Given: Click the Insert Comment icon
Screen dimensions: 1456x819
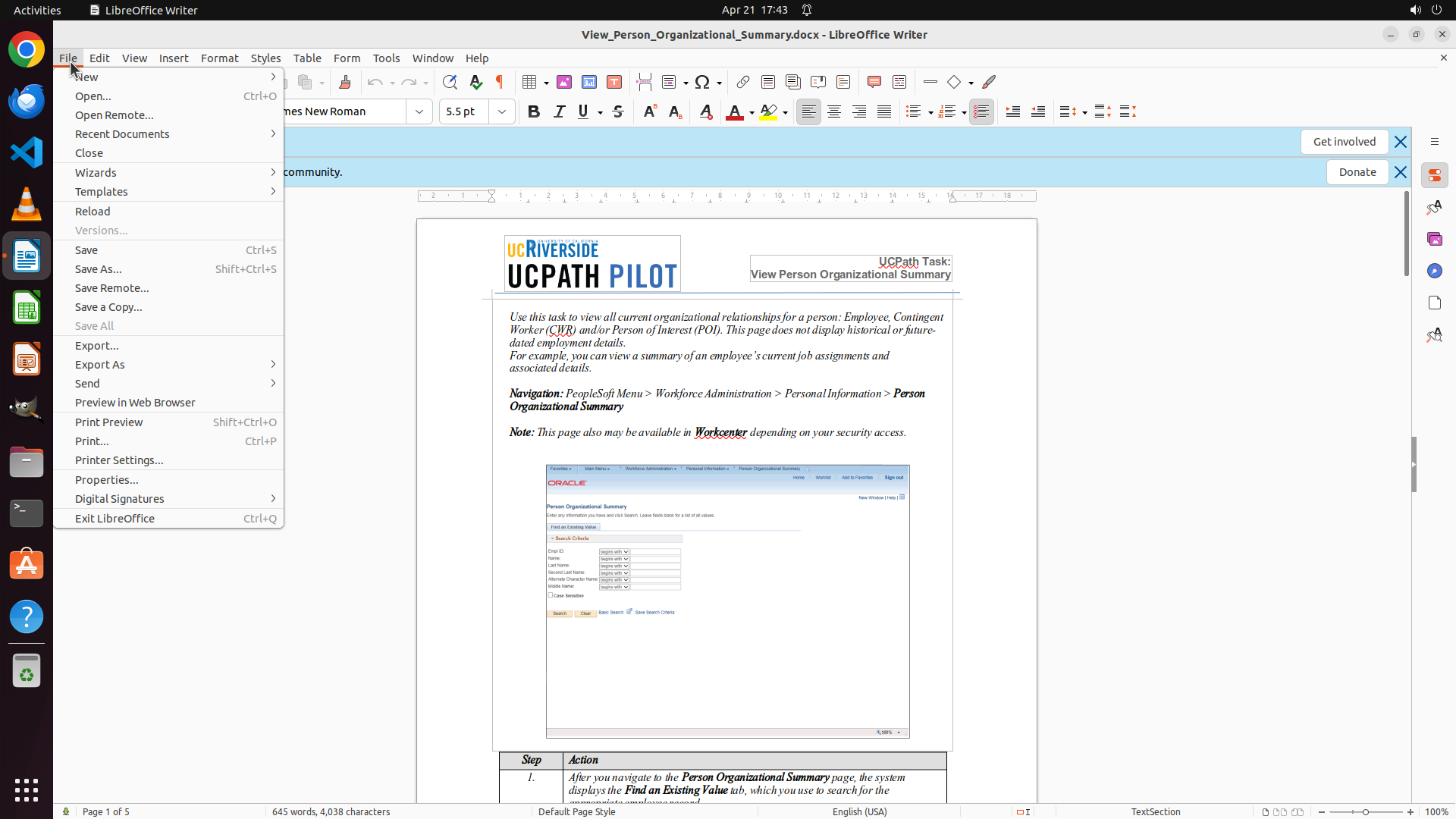Looking at the screenshot, I should pos(874,82).
